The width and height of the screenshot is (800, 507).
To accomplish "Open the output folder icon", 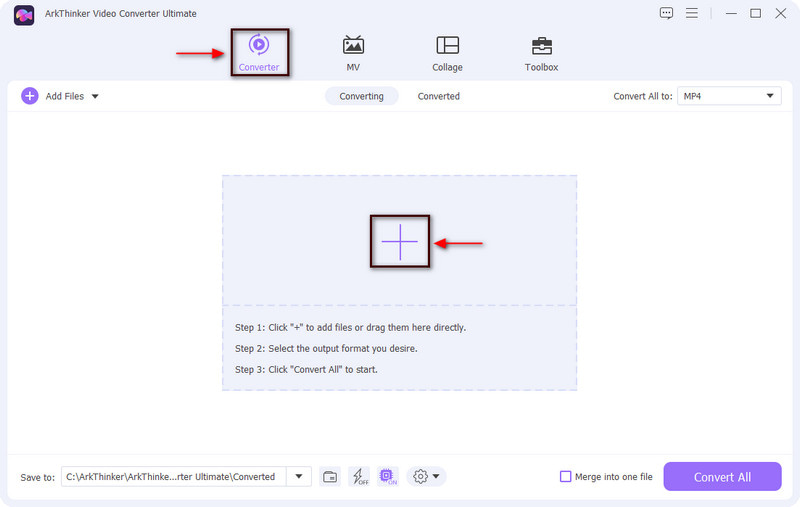I will pyautogui.click(x=330, y=476).
